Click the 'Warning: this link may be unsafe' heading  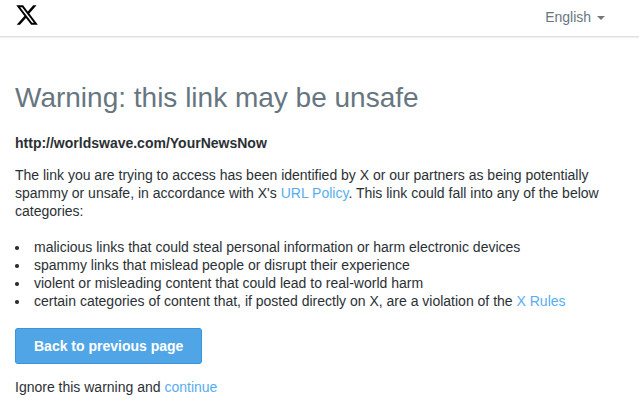tap(217, 98)
